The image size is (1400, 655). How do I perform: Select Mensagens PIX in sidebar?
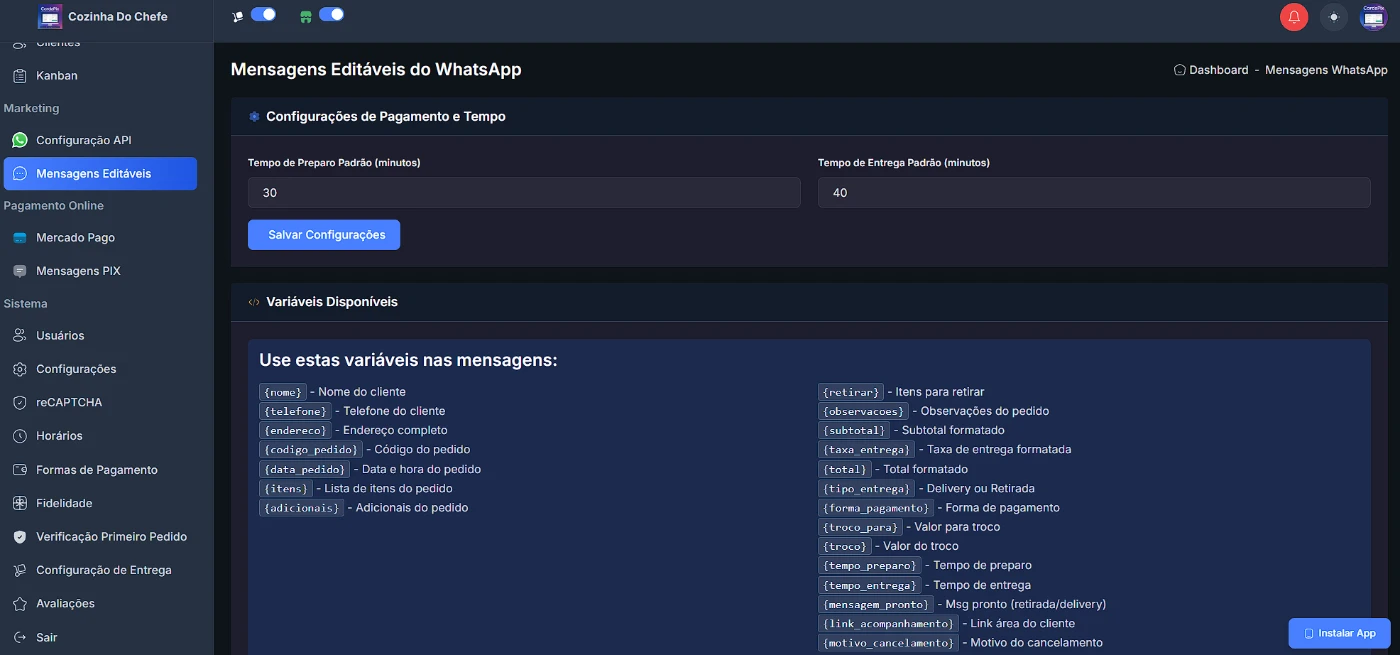(78, 271)
